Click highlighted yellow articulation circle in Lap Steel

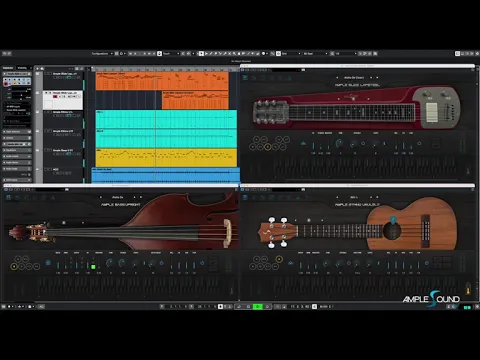268,146
